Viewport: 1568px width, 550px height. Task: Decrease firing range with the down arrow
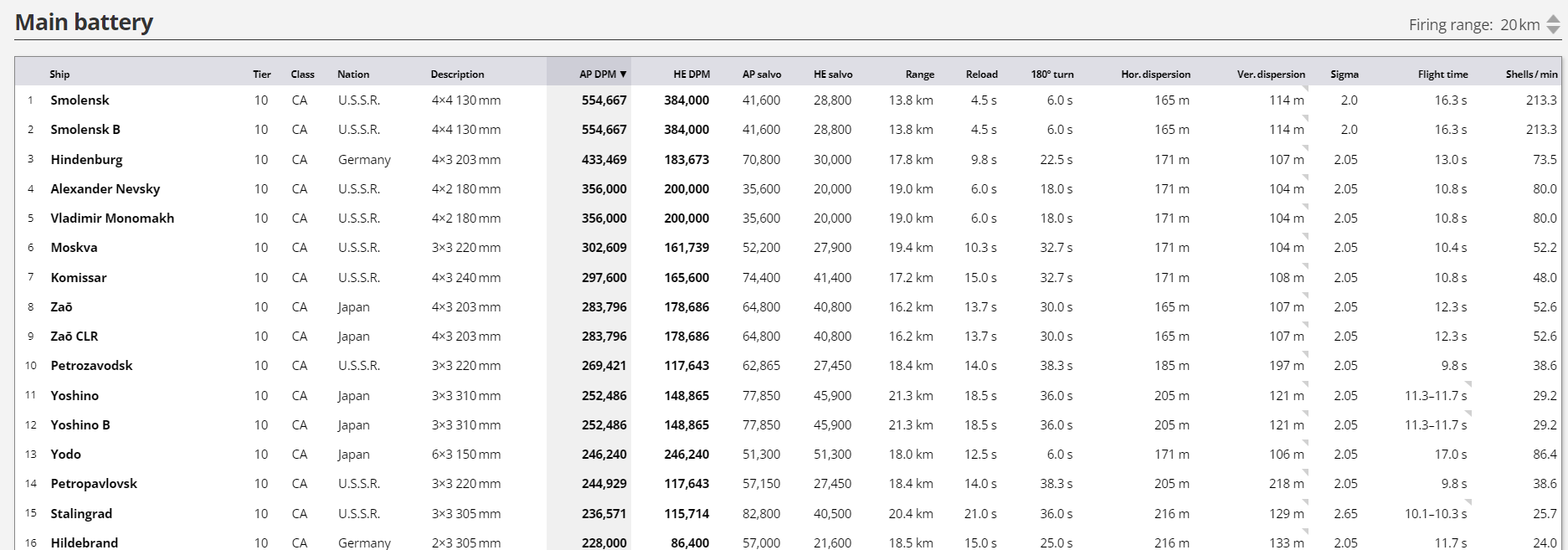1553,30
